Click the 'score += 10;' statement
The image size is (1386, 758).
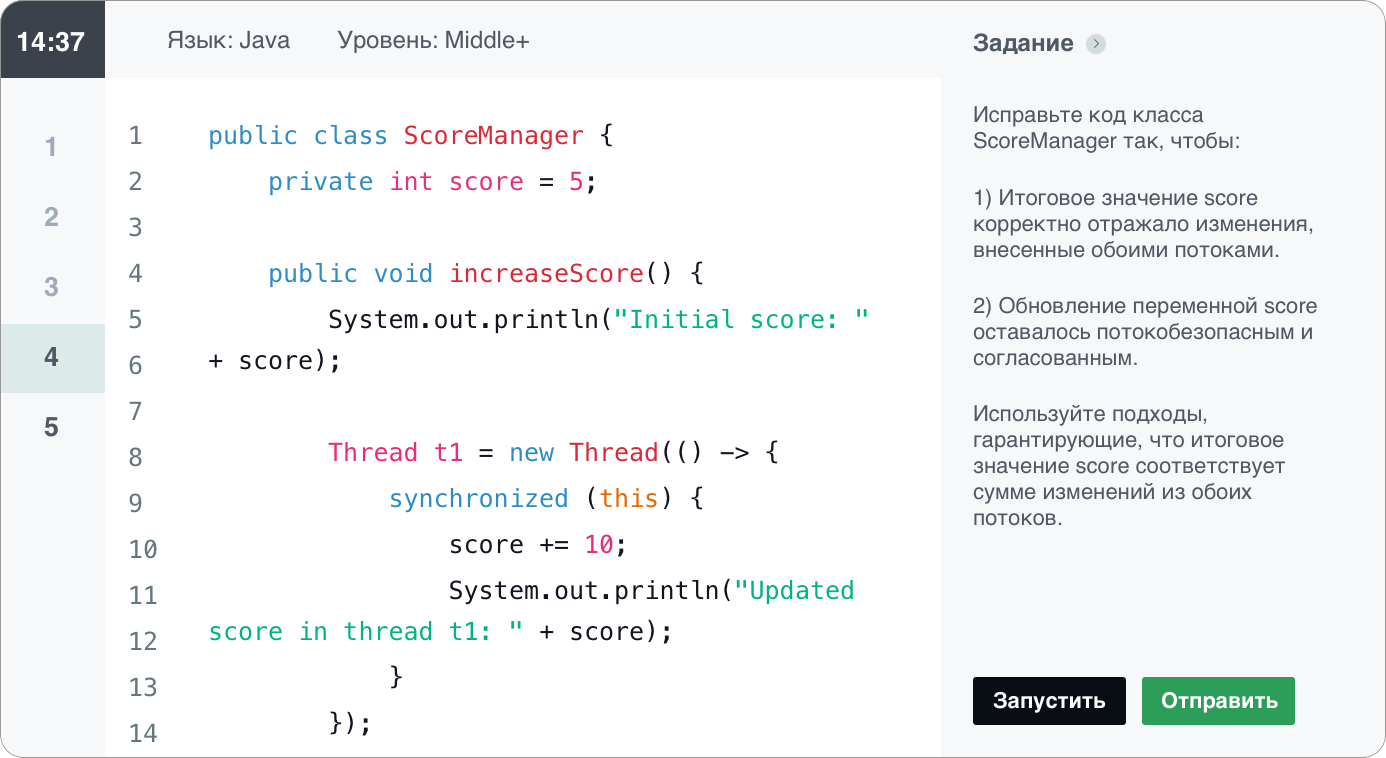click(x=537, y=545)
